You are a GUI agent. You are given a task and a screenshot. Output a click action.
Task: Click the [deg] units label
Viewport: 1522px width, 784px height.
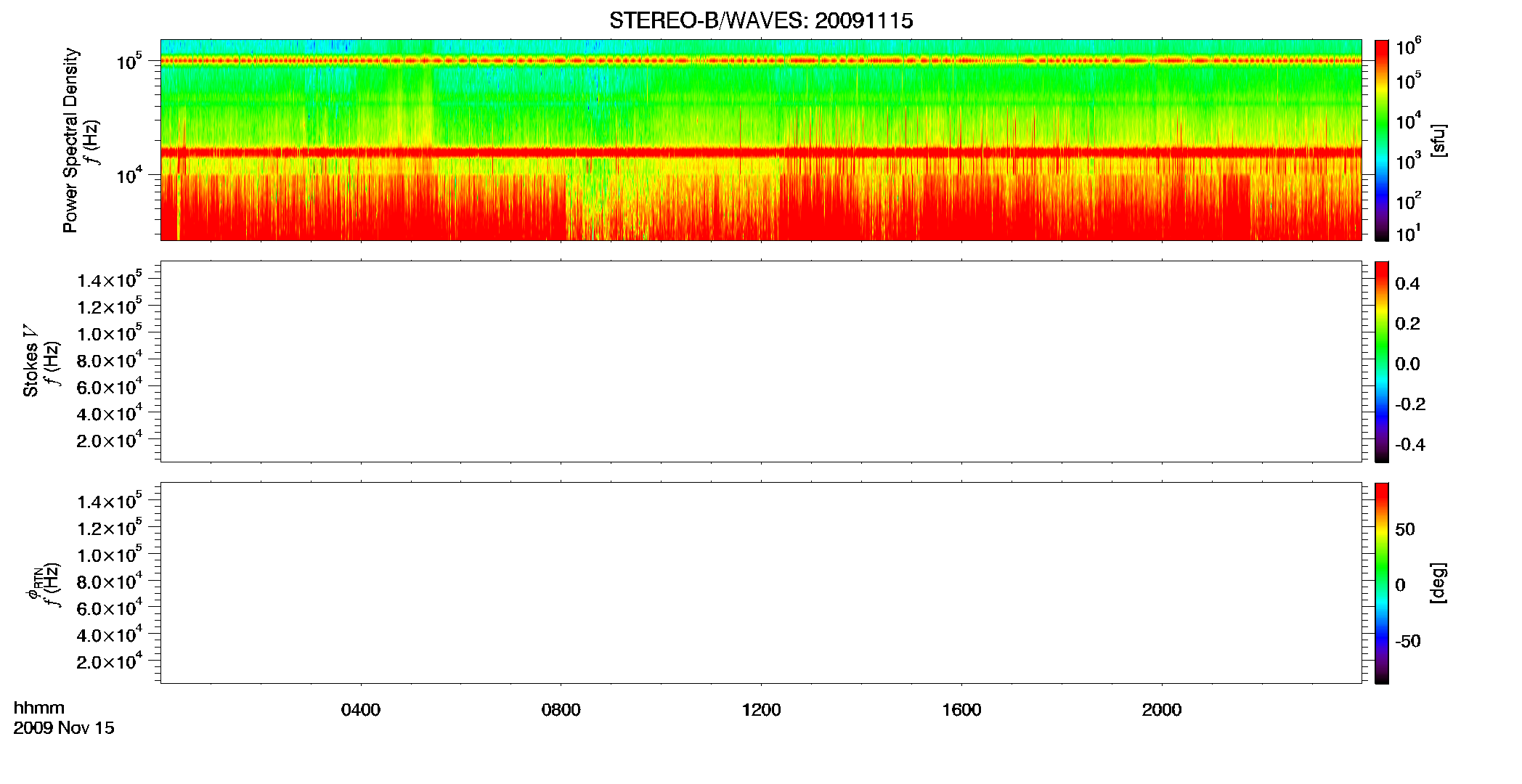coord(1438,583)
